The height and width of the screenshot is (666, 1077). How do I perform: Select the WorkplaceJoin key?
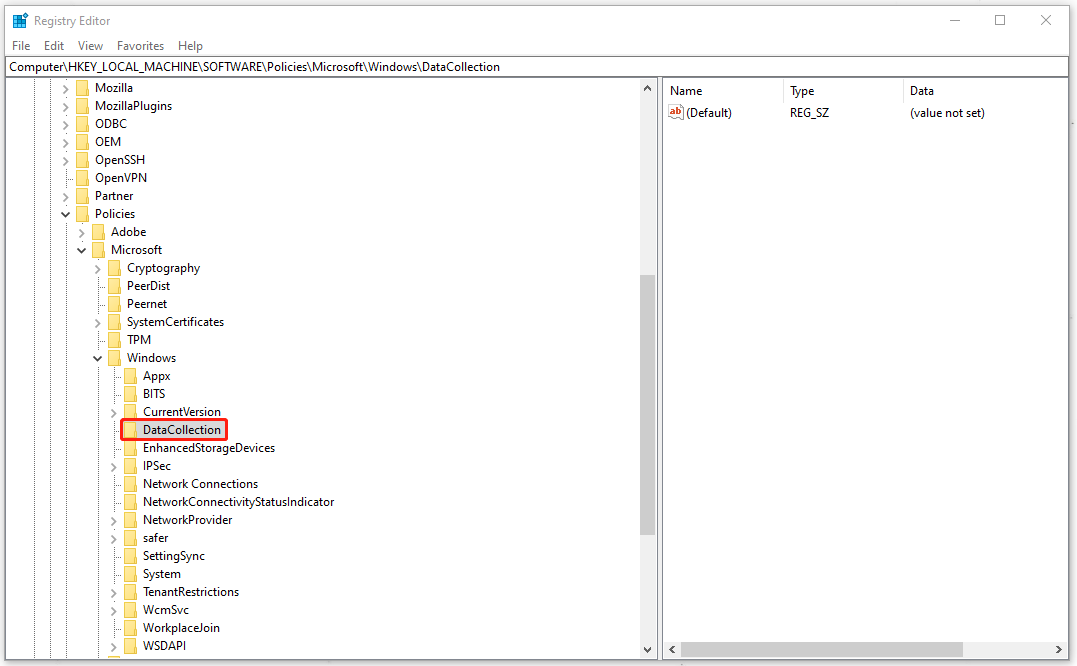click(x=181, y=628)
